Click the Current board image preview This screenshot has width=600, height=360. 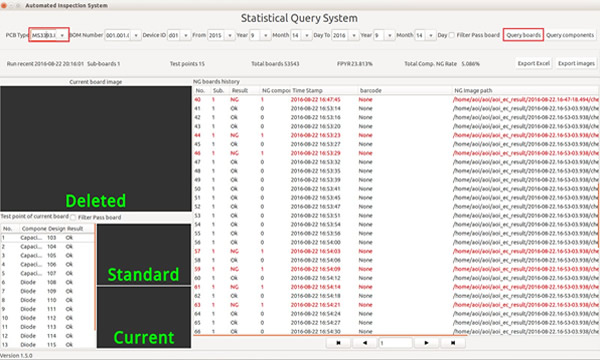tap(96, 148)
